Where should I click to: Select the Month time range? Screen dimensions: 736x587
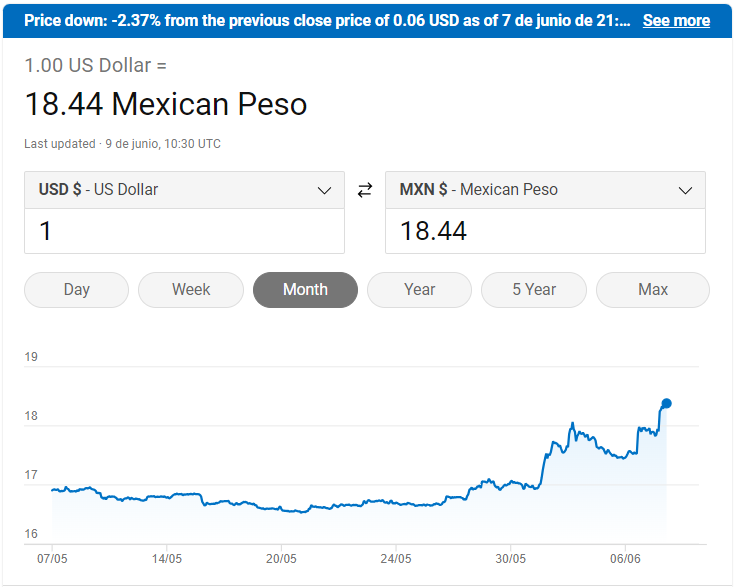pos(305,290)
